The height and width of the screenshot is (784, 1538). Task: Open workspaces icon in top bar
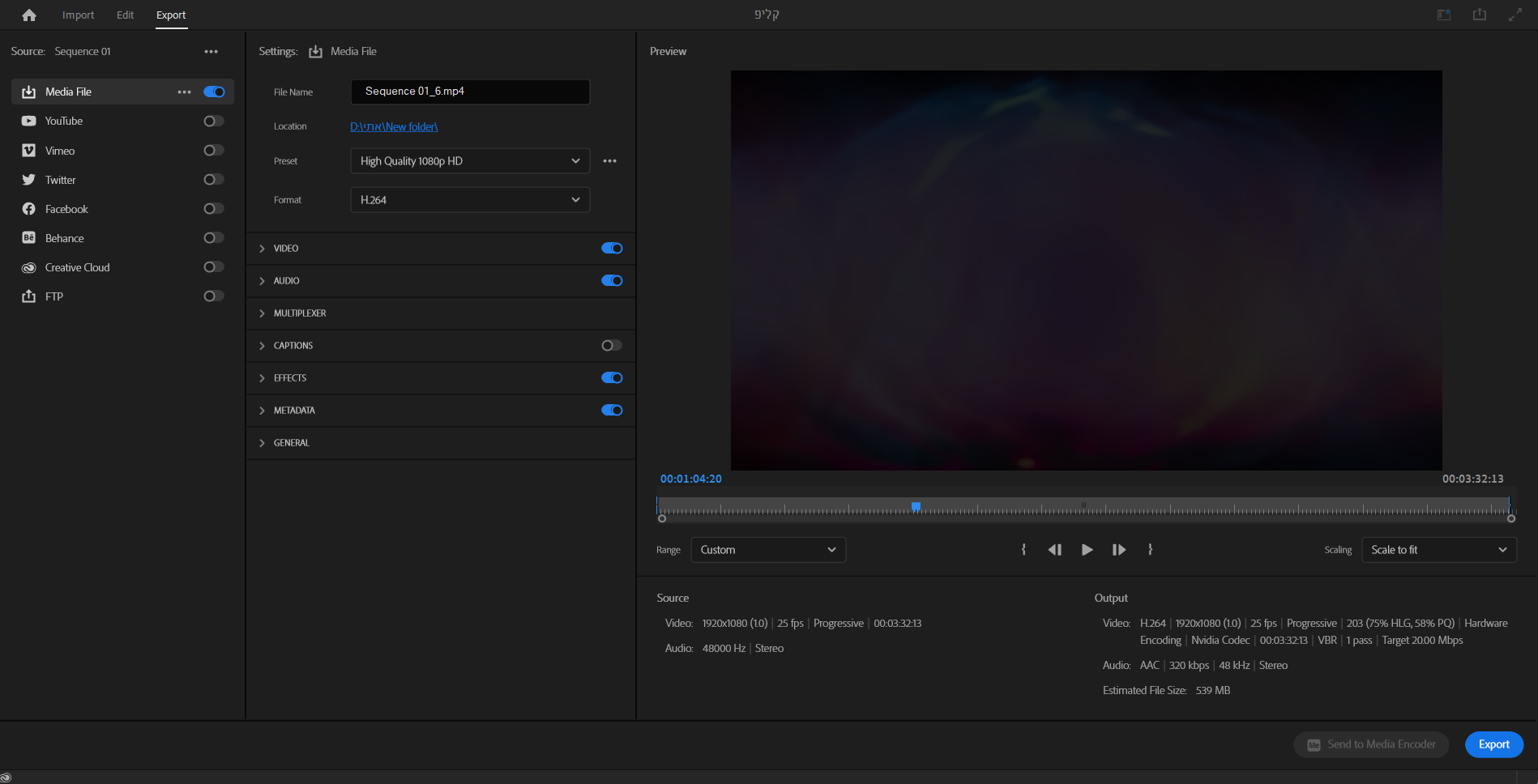click(x=1444, y=15)
